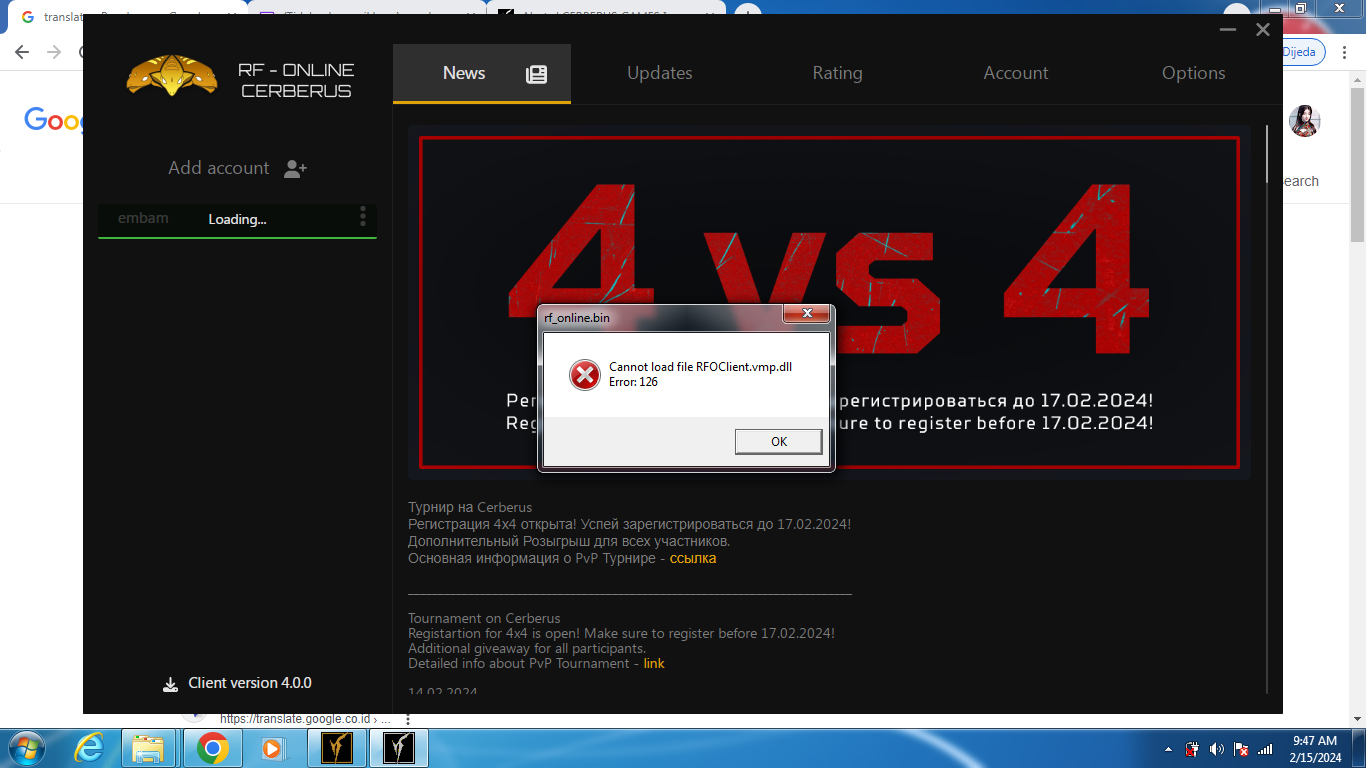1366x768 pixels.
Task: Click the RF - ONLINE CERBERUS title
Action: click(296, 80)
